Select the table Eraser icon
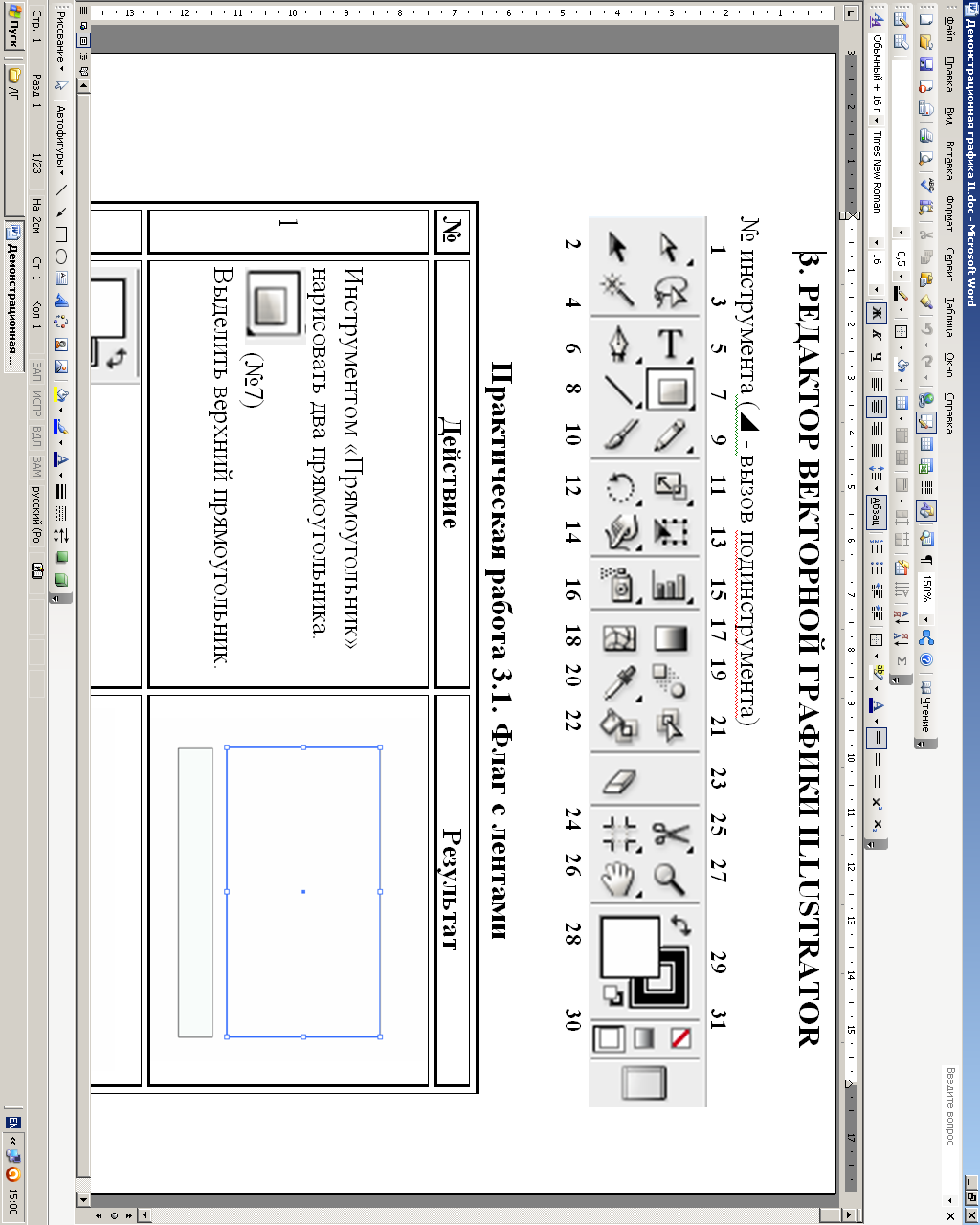This screenshot has width=980, height=1225. [902, 42]
